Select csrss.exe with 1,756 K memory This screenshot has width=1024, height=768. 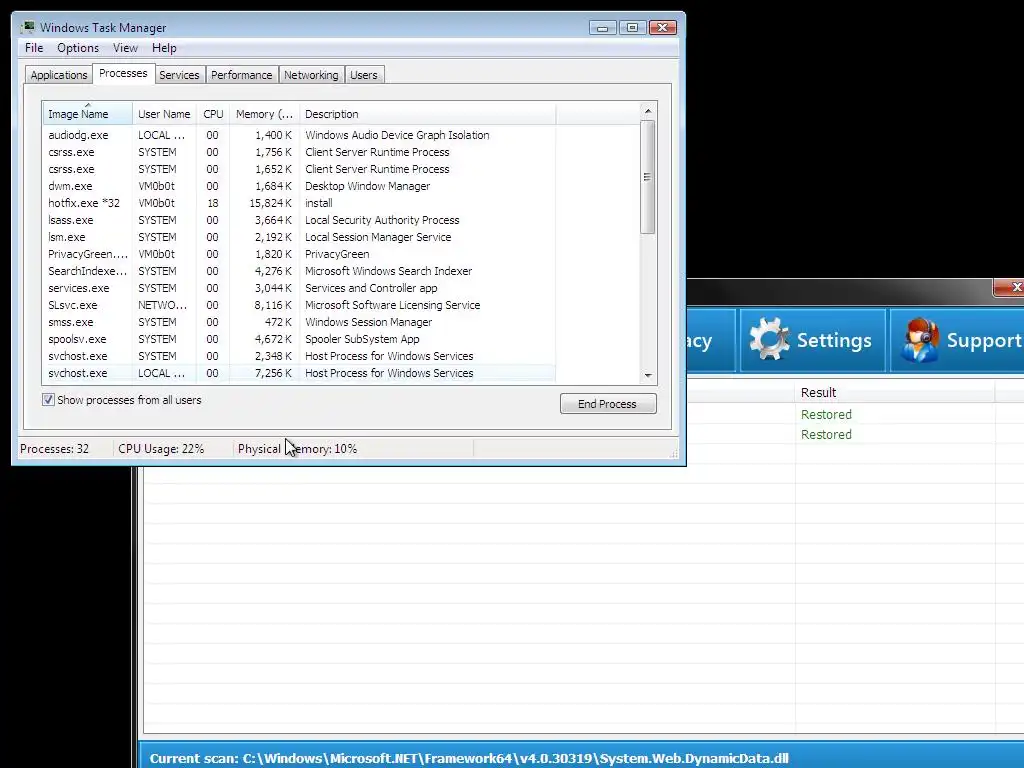(299, 152)
